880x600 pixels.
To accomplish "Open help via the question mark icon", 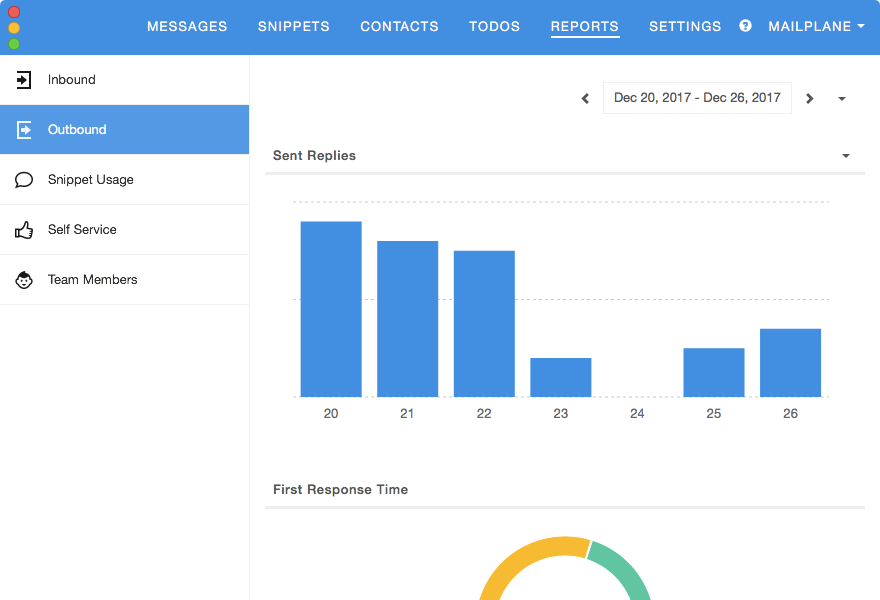I will point(745,26).
